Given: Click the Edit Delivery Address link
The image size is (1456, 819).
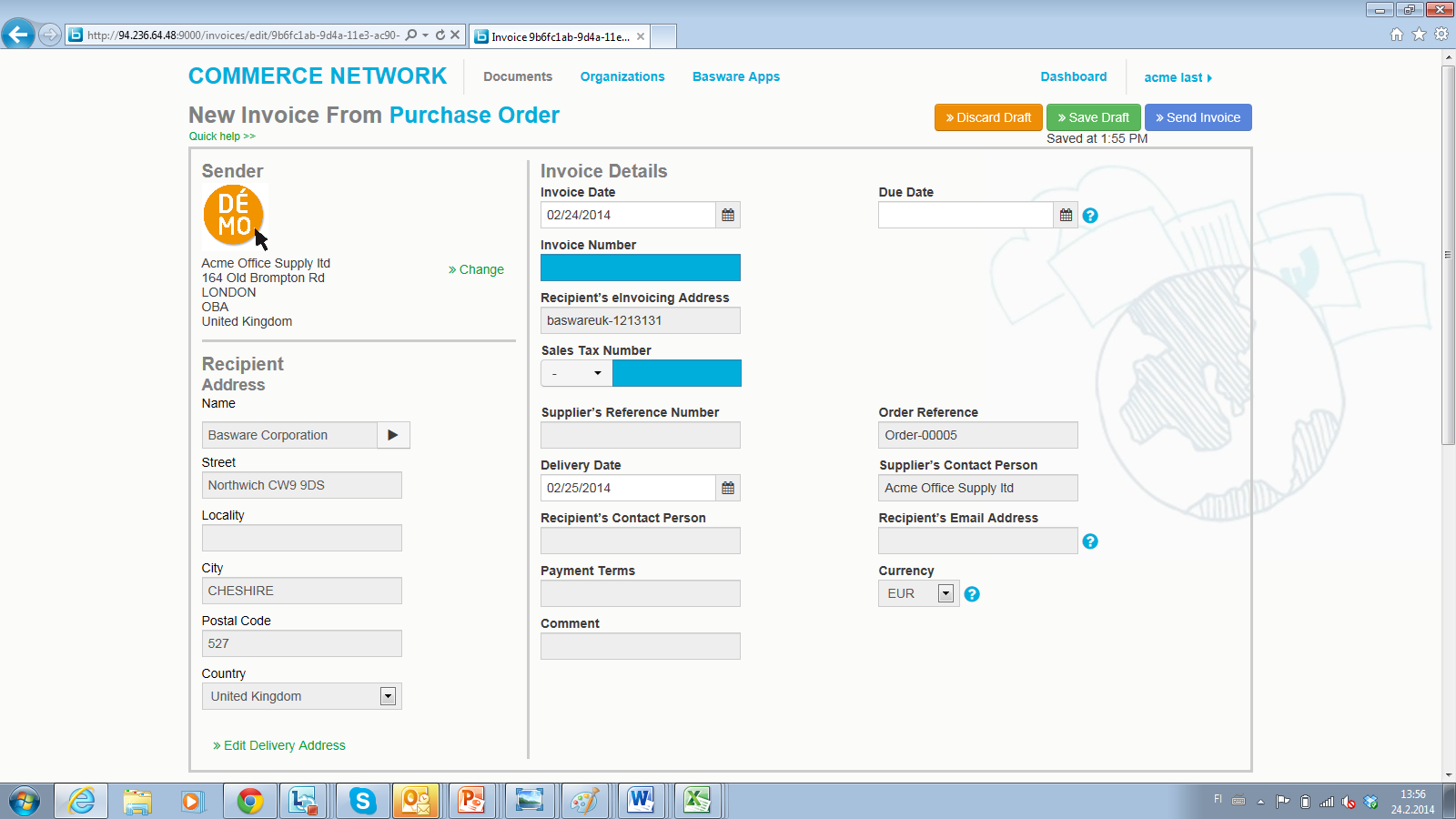Looking at the screenshot, I should pyautogui.click(x=279, y=745).
